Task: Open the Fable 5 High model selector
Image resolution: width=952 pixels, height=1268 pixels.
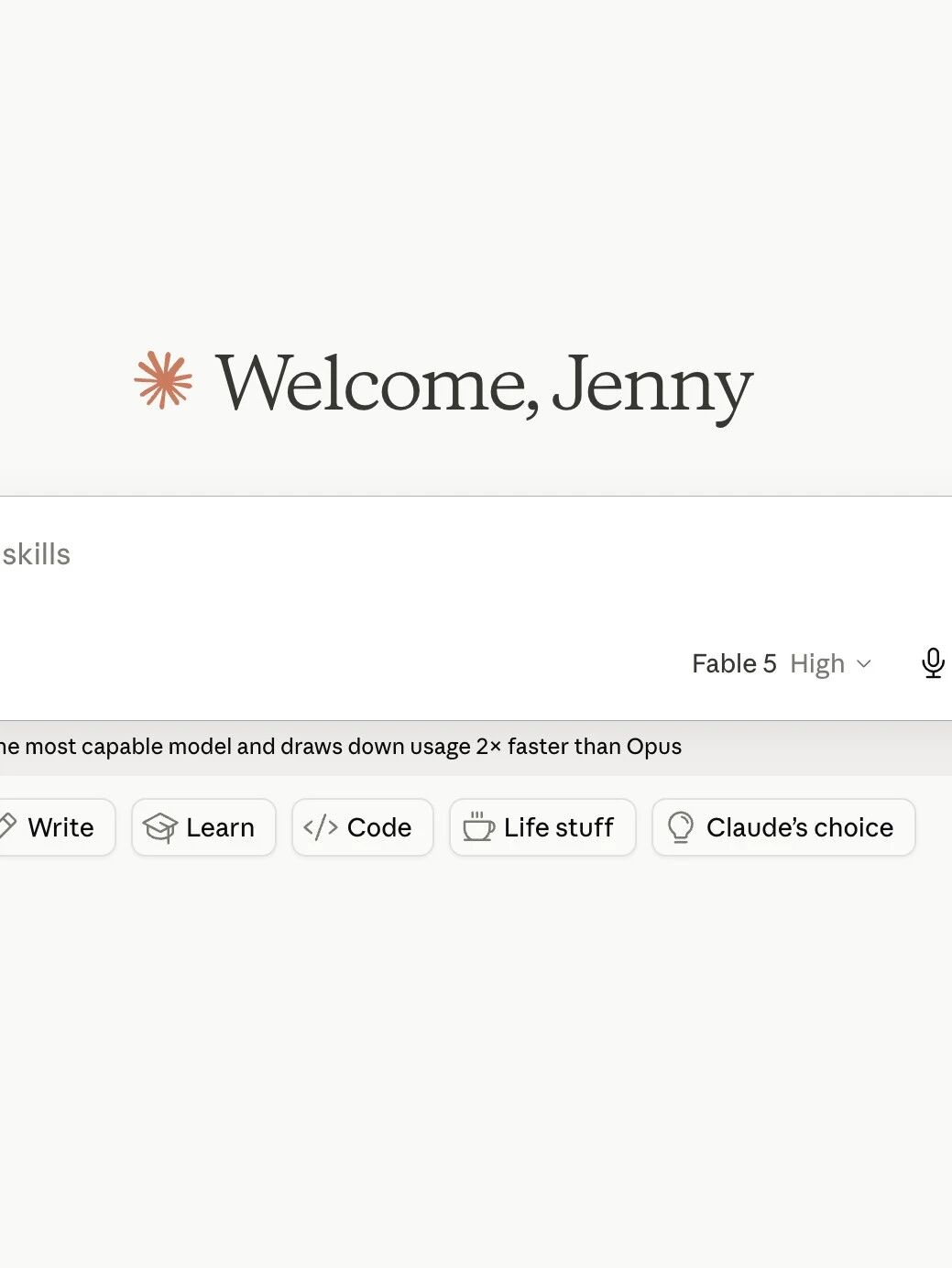Action: (x=782, y=663)
